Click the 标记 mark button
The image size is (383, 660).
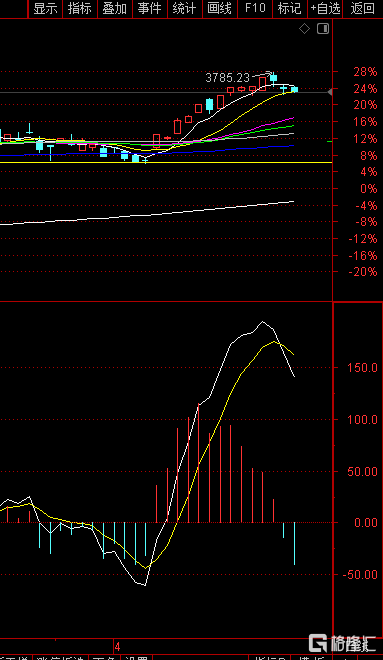tap(290, 8)
